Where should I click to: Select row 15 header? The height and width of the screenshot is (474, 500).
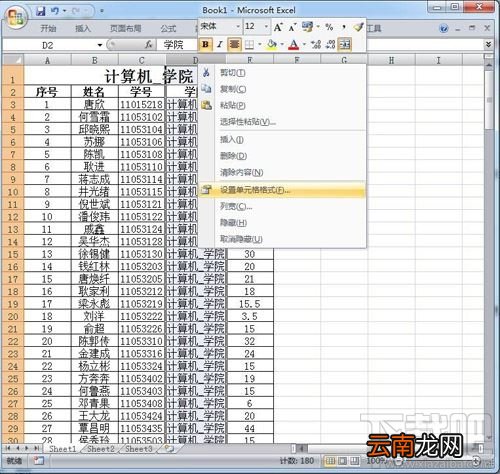point(13,254)
